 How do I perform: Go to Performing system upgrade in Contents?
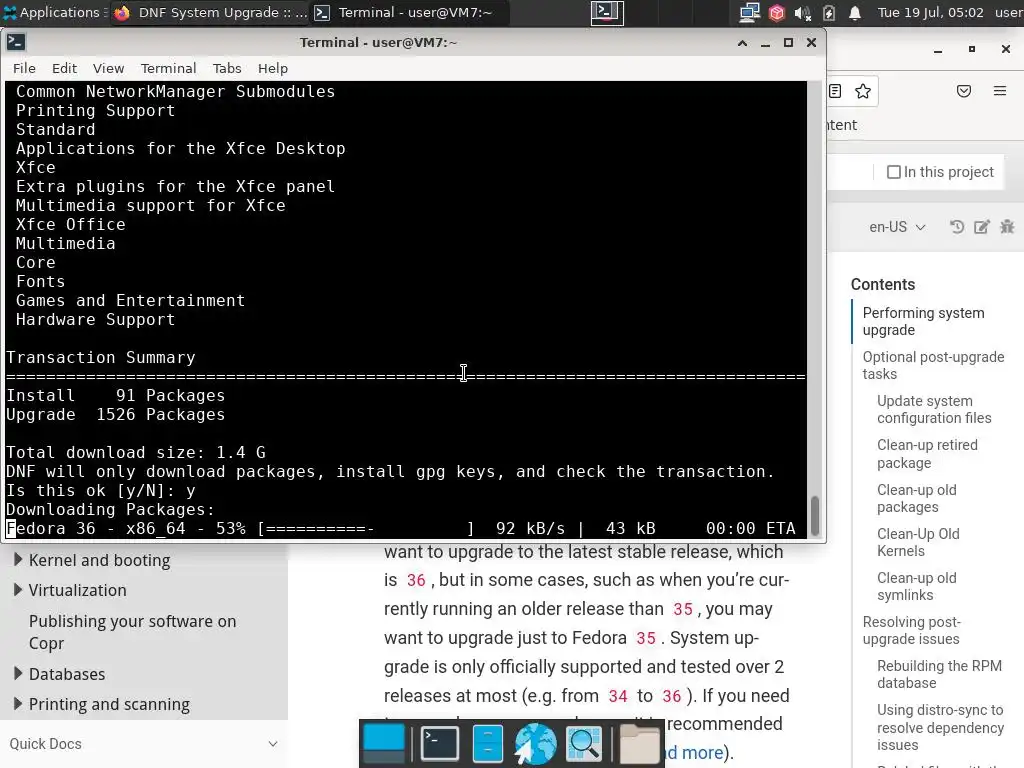923,321
